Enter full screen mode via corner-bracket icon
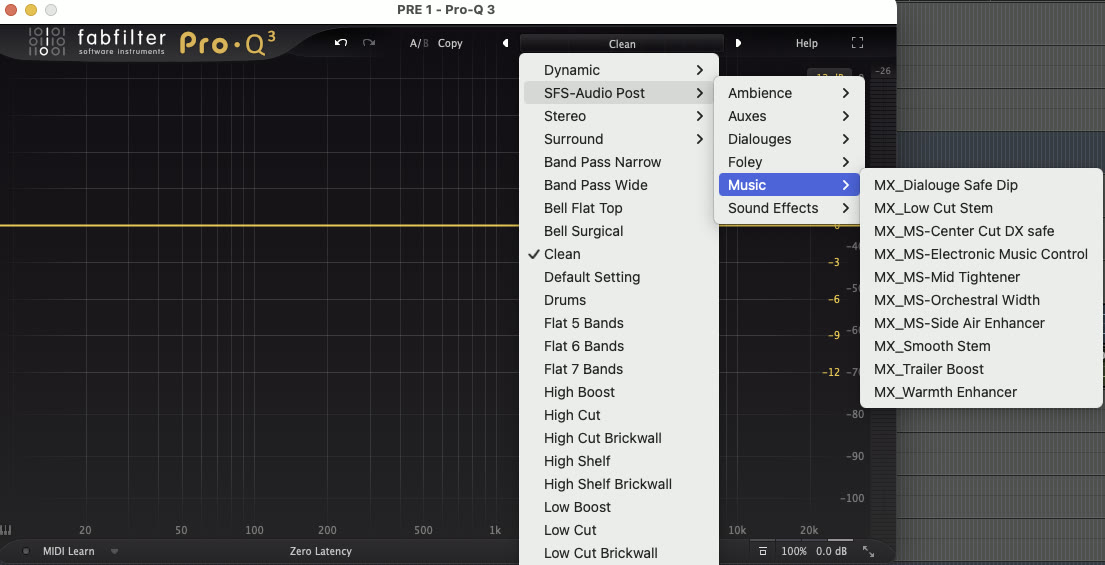 coord(857,43)
